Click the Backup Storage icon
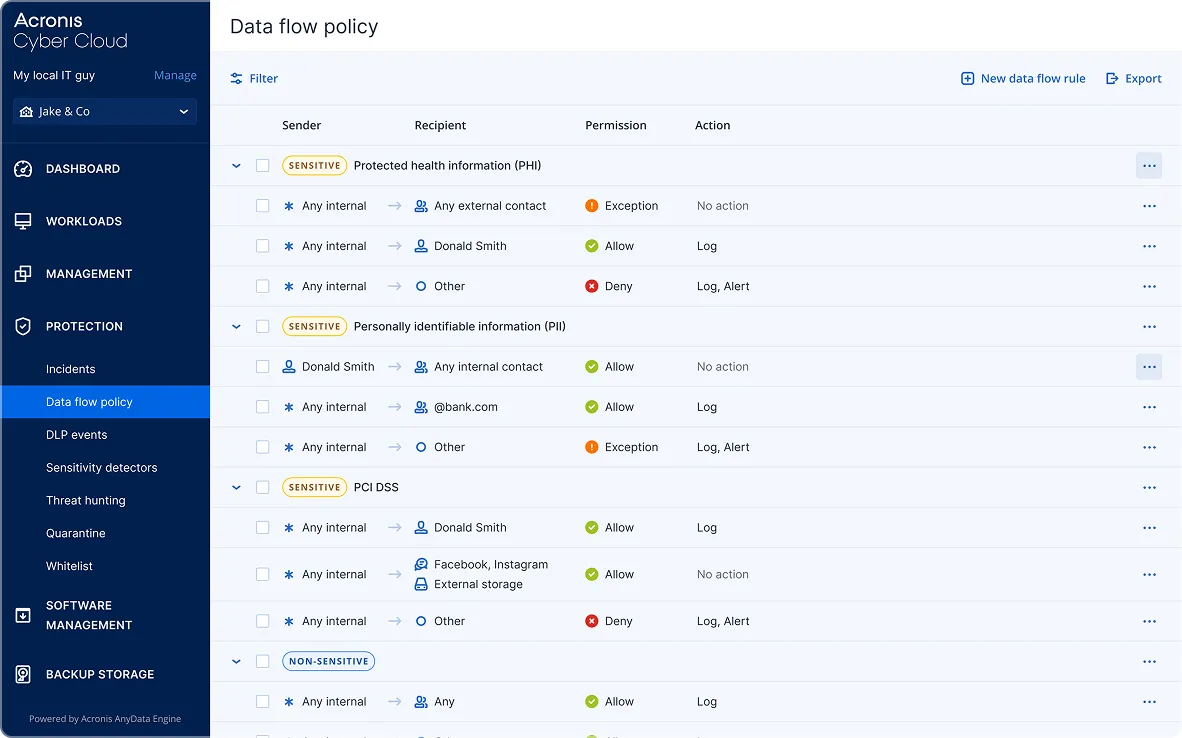The image size is (1182, 738). (23, 674)
